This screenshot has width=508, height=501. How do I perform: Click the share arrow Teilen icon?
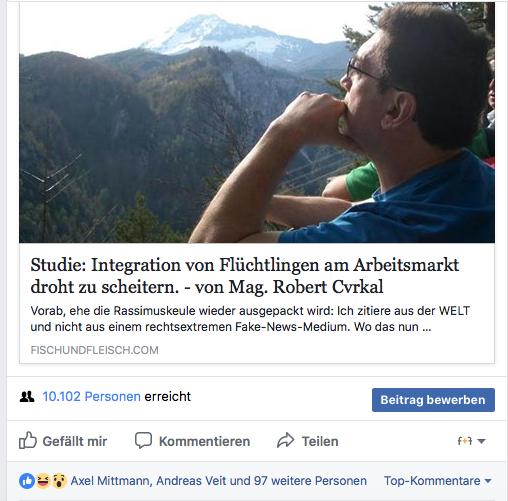(286, 440)
